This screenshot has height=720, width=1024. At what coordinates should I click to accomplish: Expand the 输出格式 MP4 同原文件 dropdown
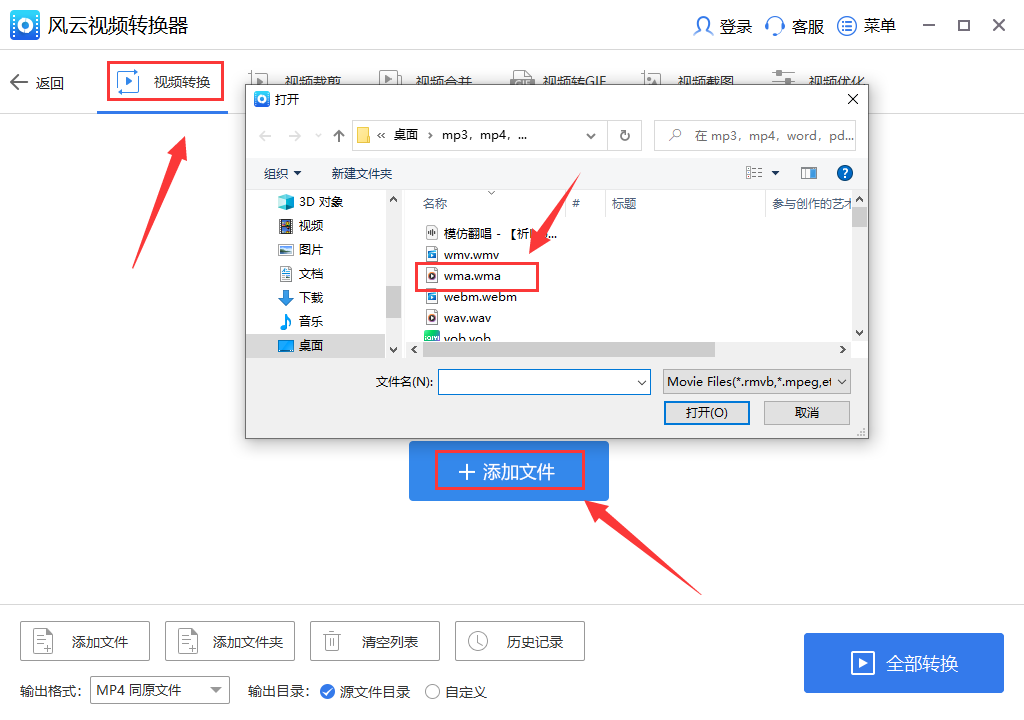[x=160, y=690]
